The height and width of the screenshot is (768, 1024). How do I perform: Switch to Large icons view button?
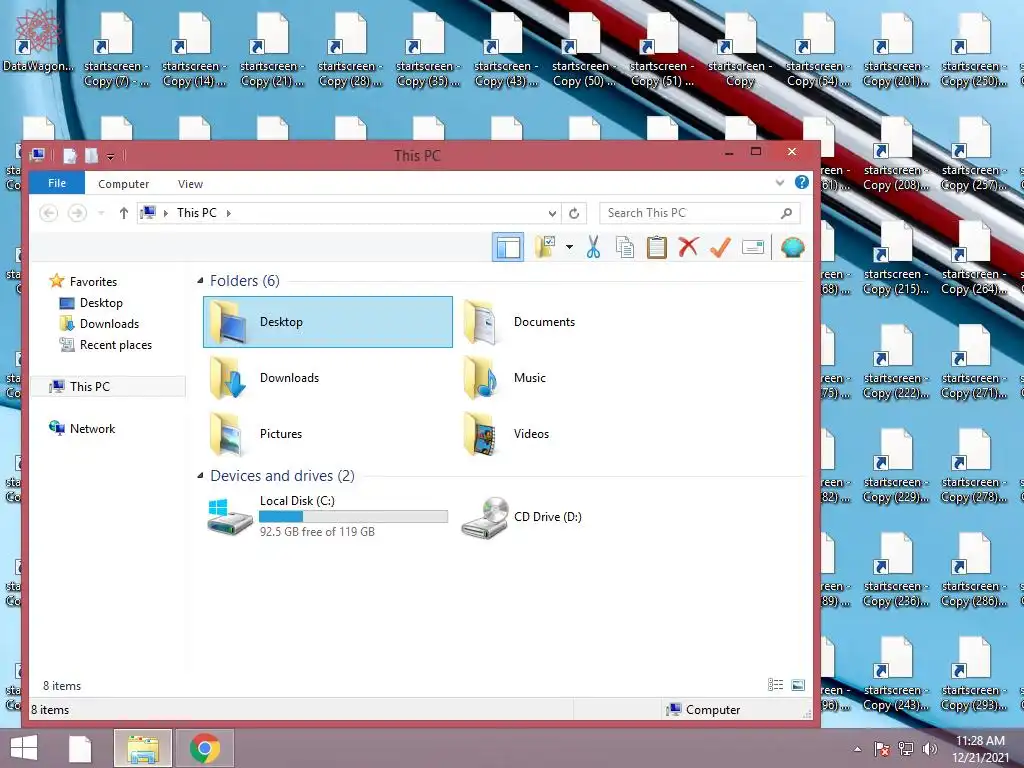coord(798,685)
